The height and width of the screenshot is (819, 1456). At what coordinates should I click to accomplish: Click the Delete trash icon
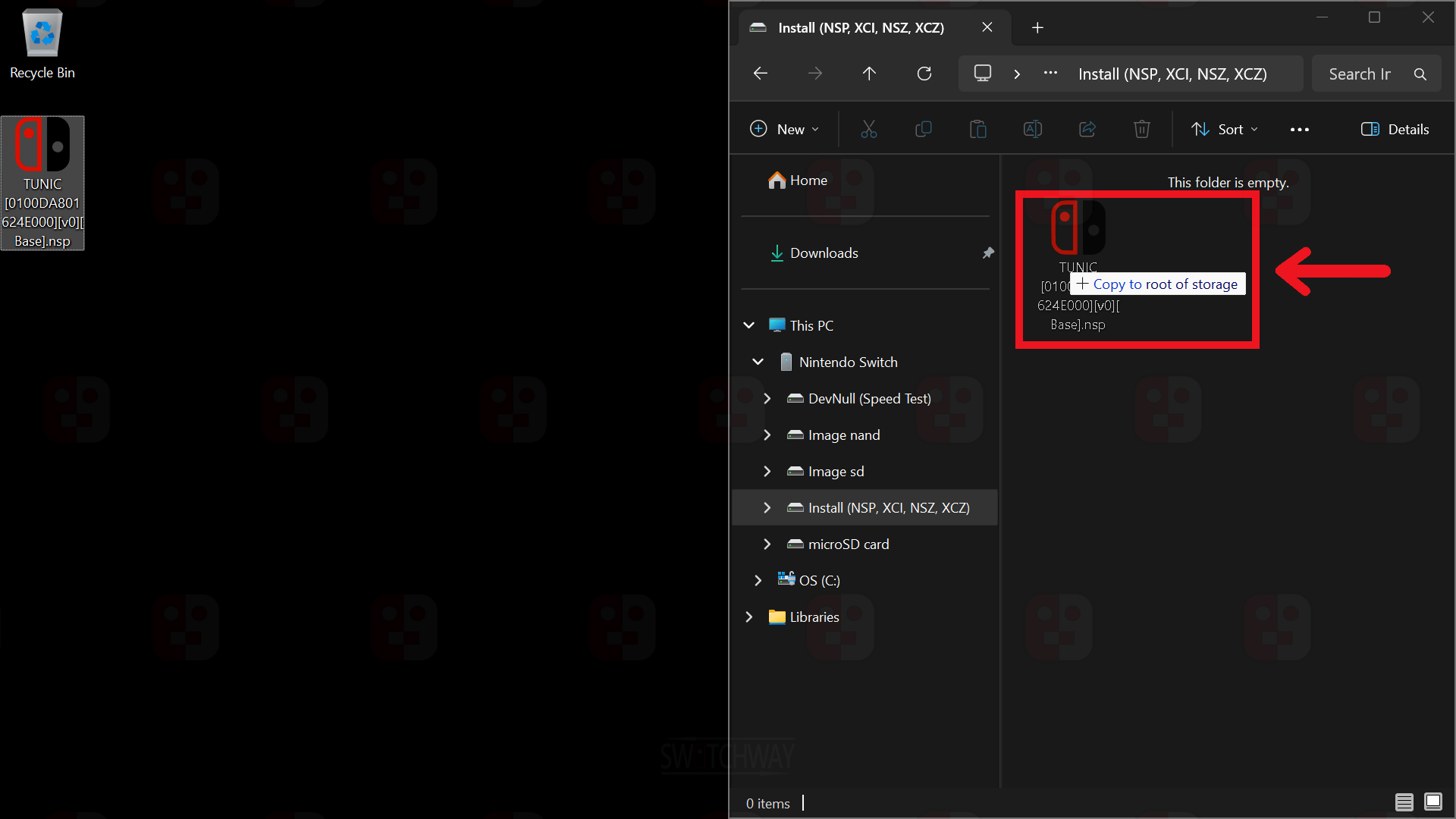click(1141, 130)
